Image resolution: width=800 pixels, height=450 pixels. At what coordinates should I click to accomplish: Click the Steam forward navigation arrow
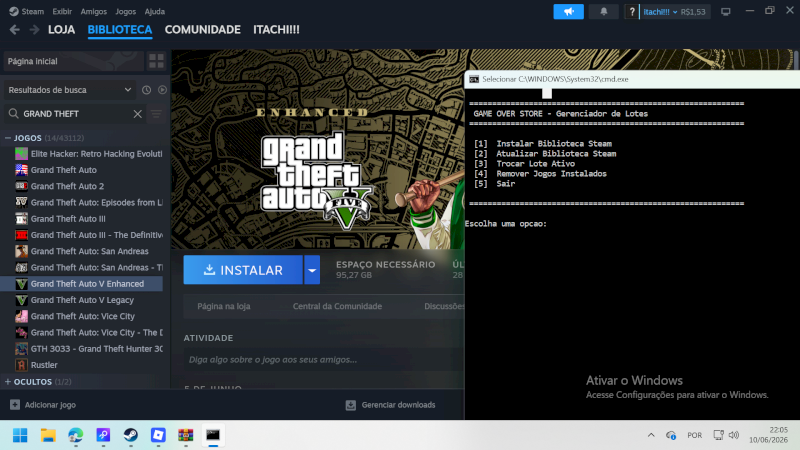[34, 30]
